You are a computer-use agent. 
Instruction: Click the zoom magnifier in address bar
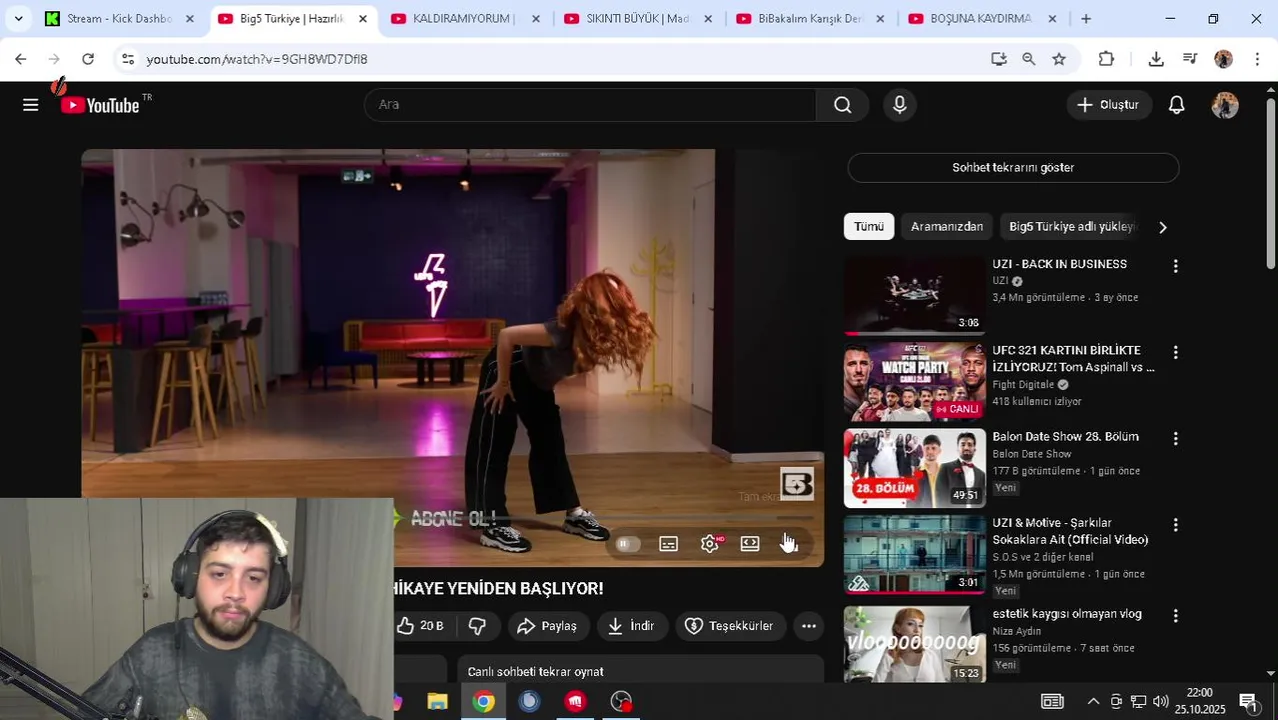coord(1028,59)
